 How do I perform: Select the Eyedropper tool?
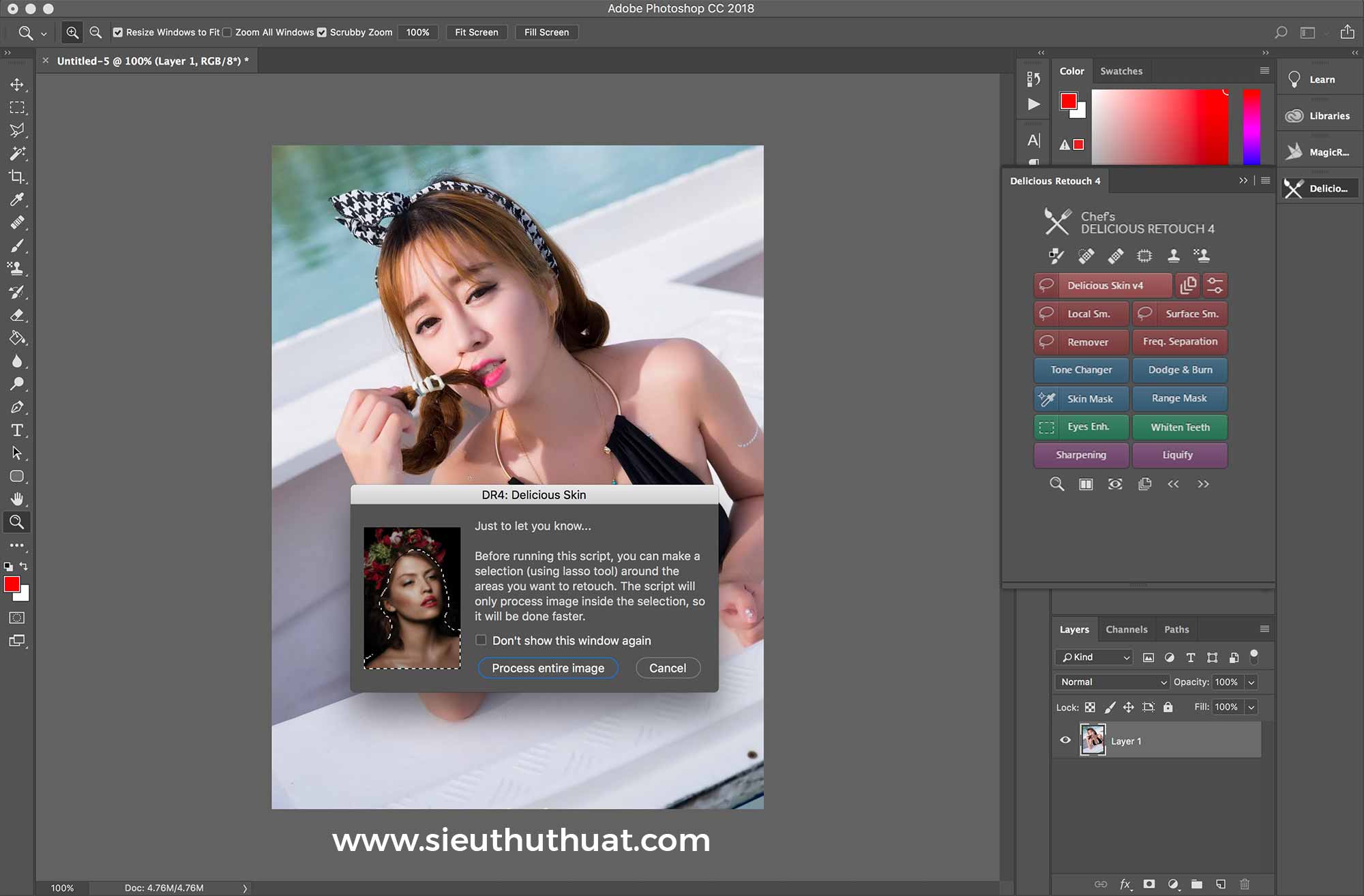(x=17, y=199)
